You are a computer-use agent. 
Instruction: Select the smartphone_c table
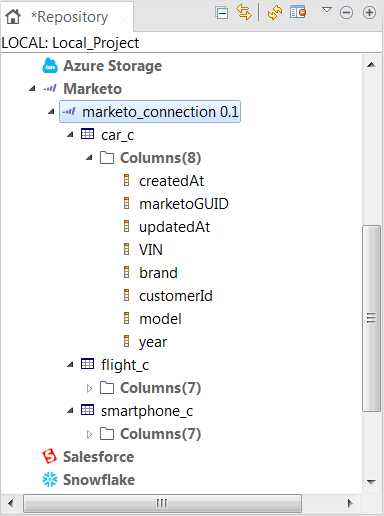[147, 411]
